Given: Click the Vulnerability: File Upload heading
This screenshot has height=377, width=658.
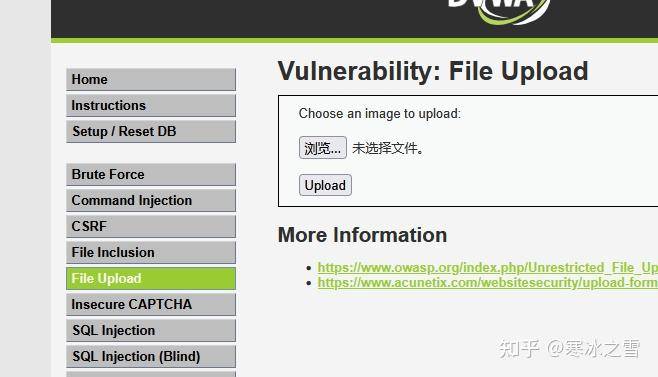Looking at the screenshot, I should pos(433,71).
